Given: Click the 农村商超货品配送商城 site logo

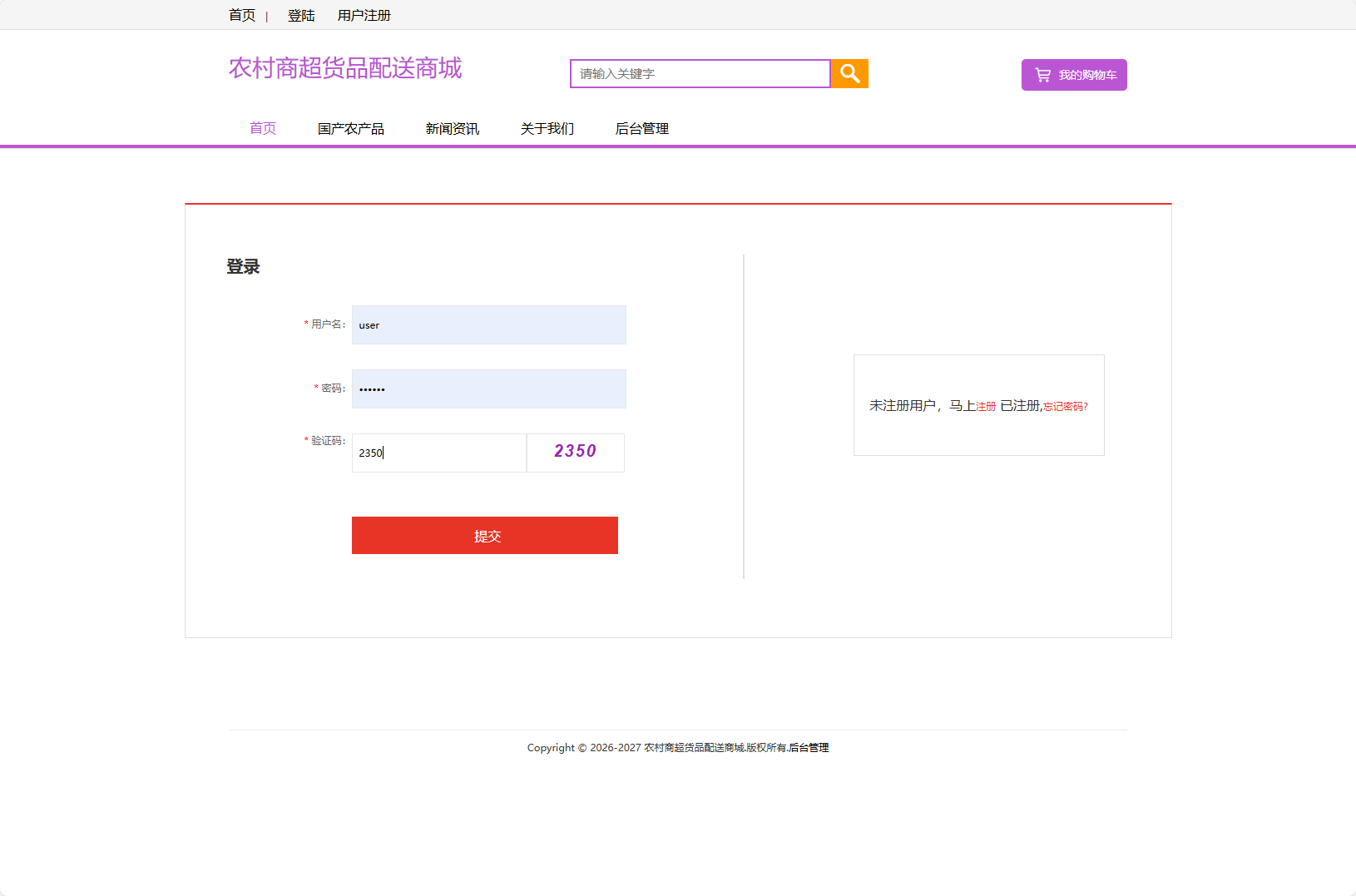Looking at the screenshot, I should pos(344,68).
